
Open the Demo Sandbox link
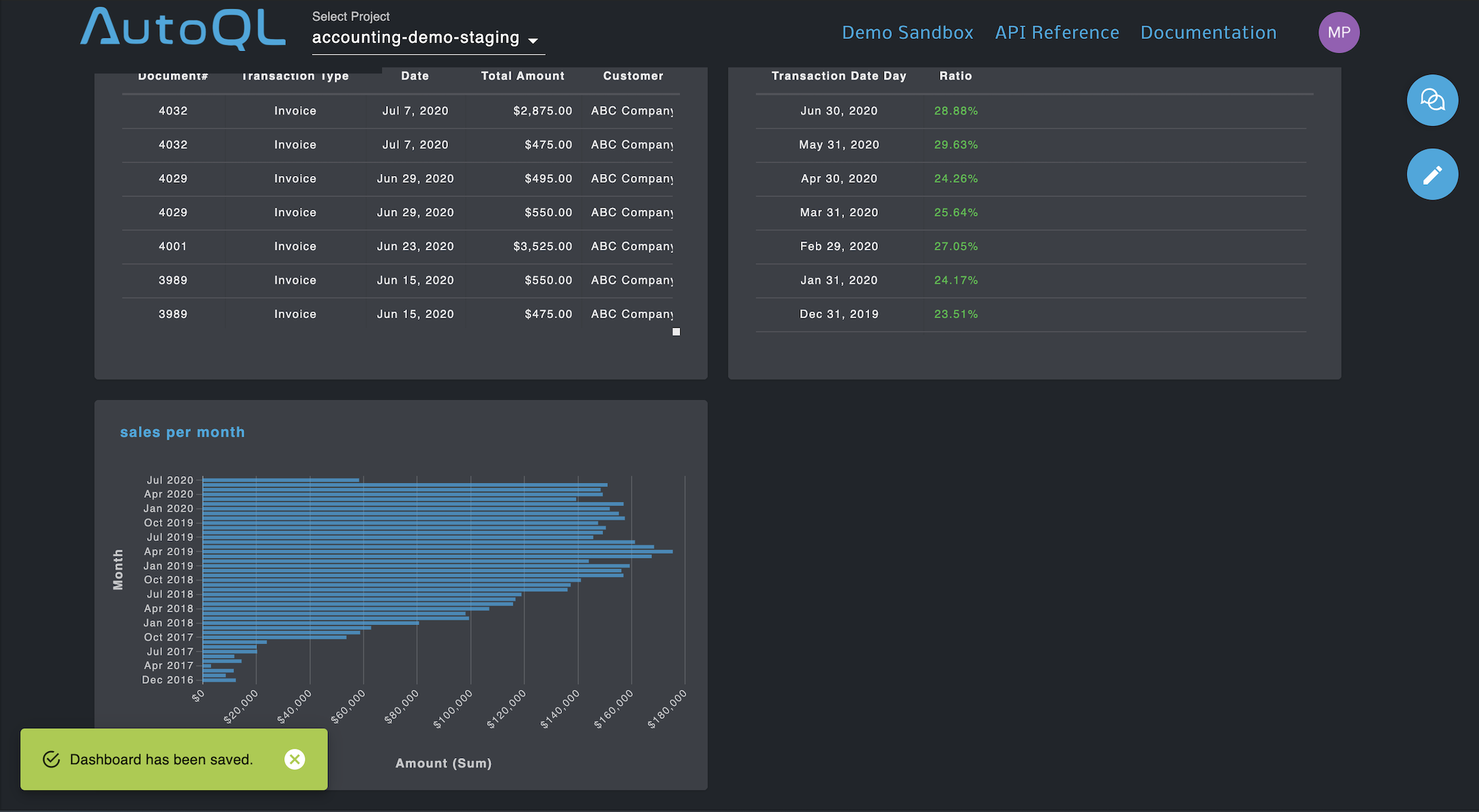(908, 32)
